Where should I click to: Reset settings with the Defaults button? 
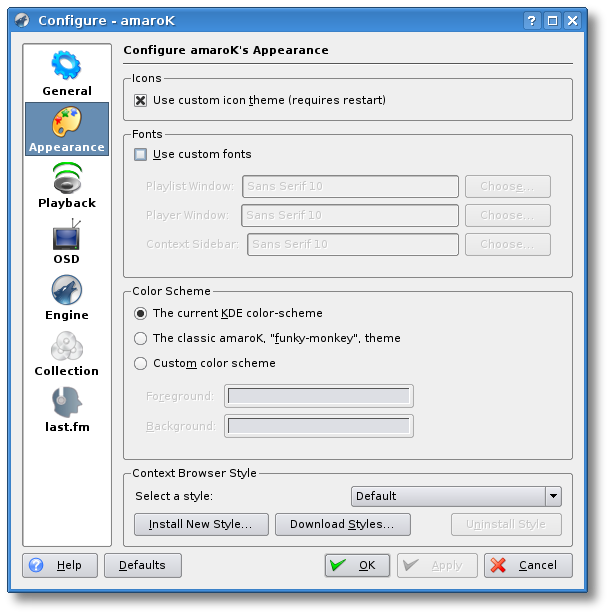[142, 565]
